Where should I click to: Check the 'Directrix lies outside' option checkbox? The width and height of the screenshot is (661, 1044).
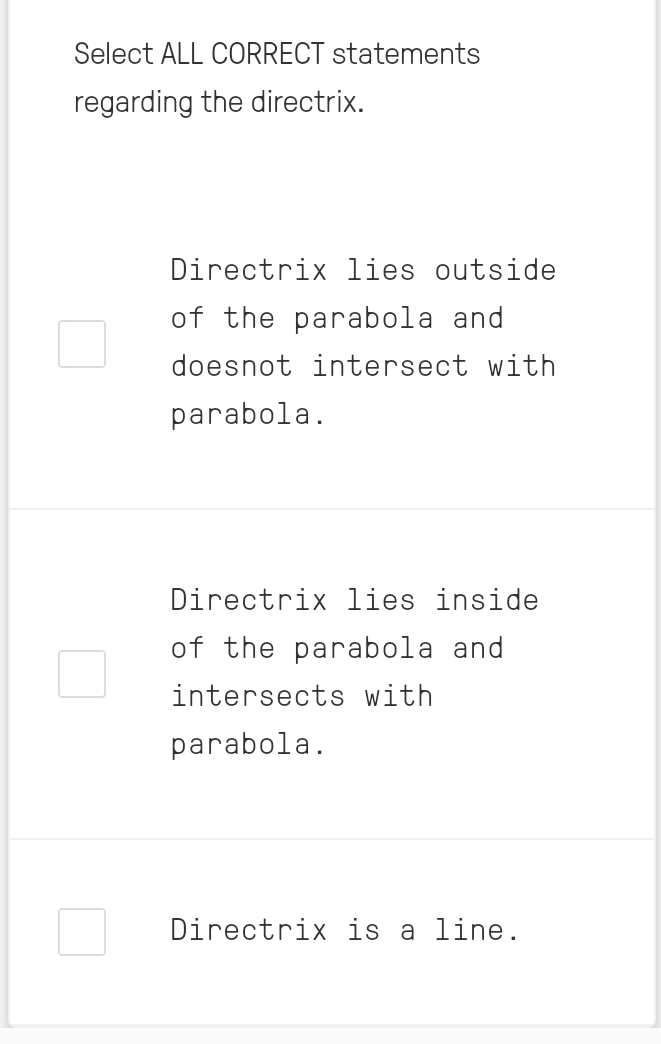[x=82, y=344]
